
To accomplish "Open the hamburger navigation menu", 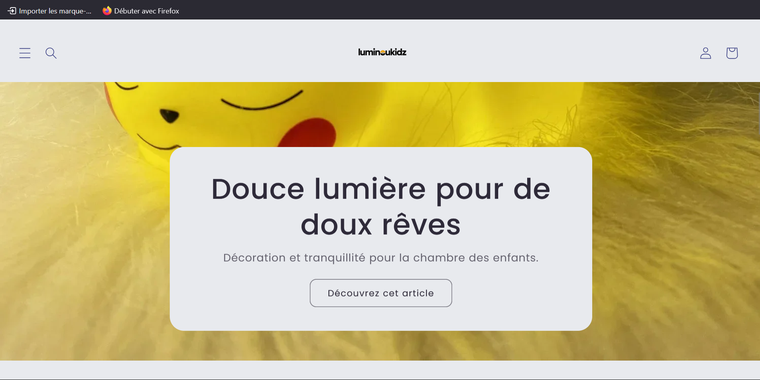I will pyautogui.click(x=25, y=53).
